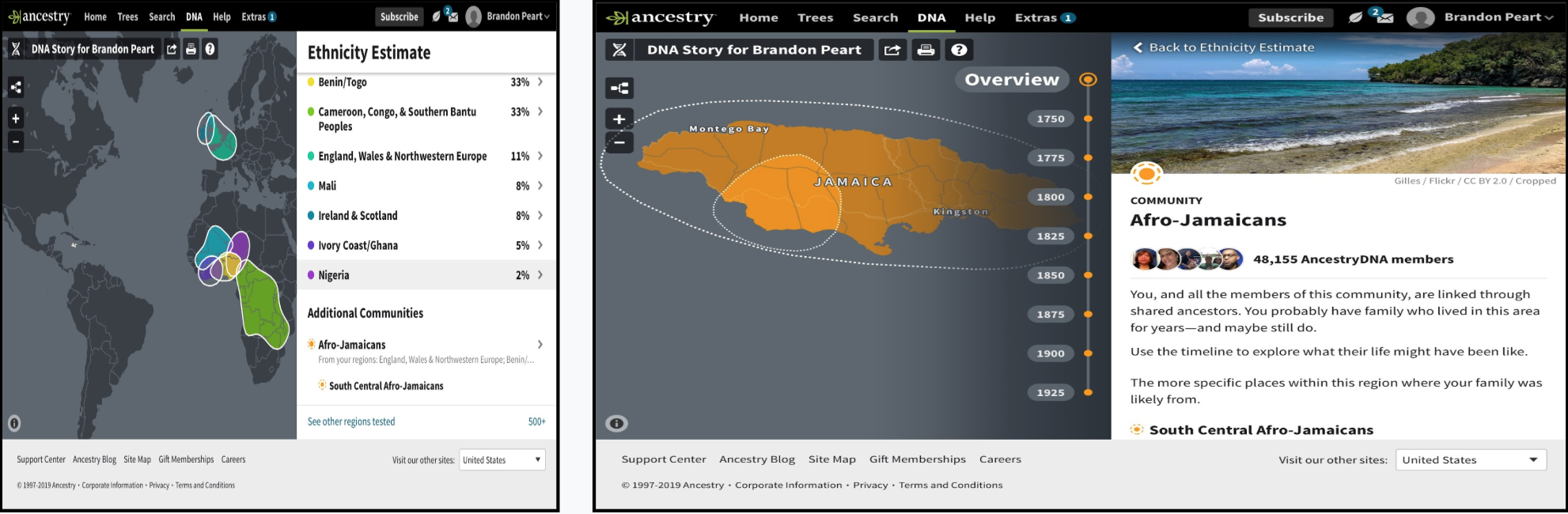This screenshot has height=514, width=1568.
Task: Click the AncestryDNA member avatars group
Action: tap(1187, 259)
